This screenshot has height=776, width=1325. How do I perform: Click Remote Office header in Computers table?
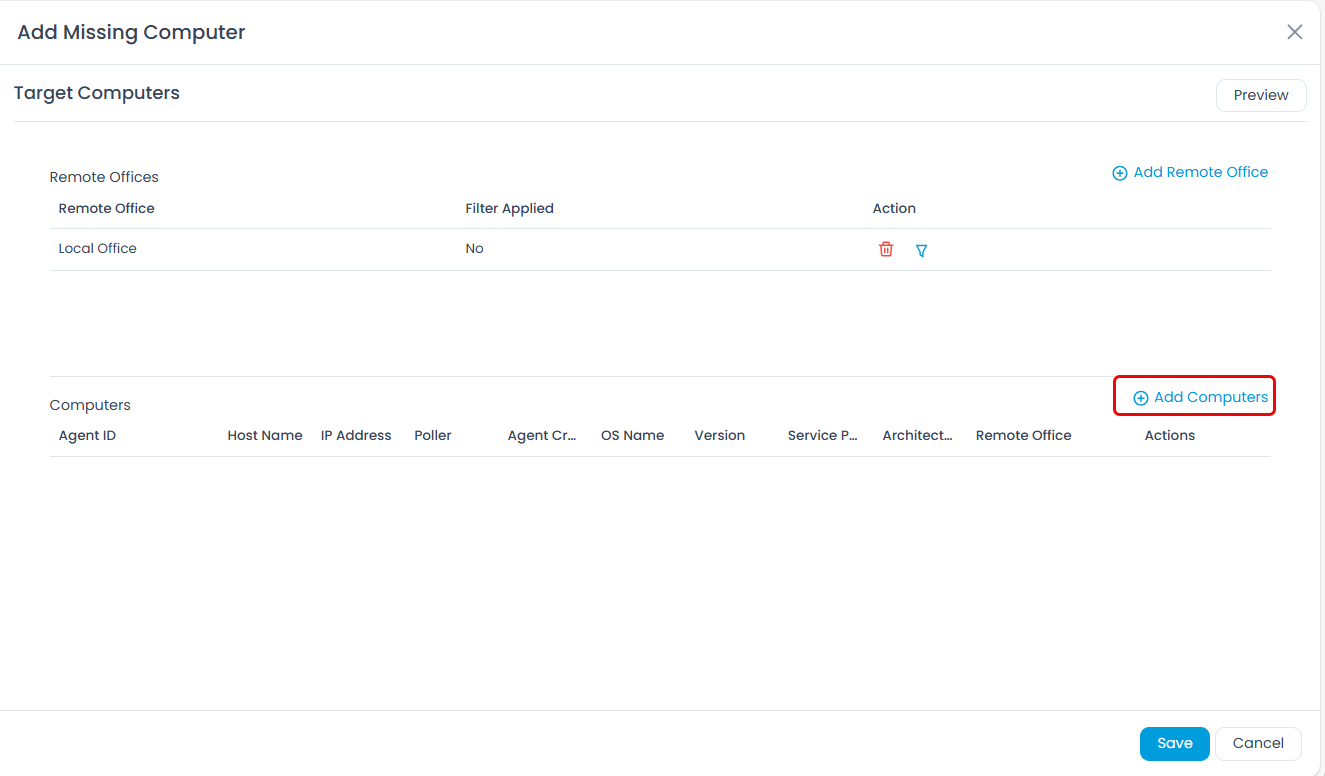[x=1023, y=435]
